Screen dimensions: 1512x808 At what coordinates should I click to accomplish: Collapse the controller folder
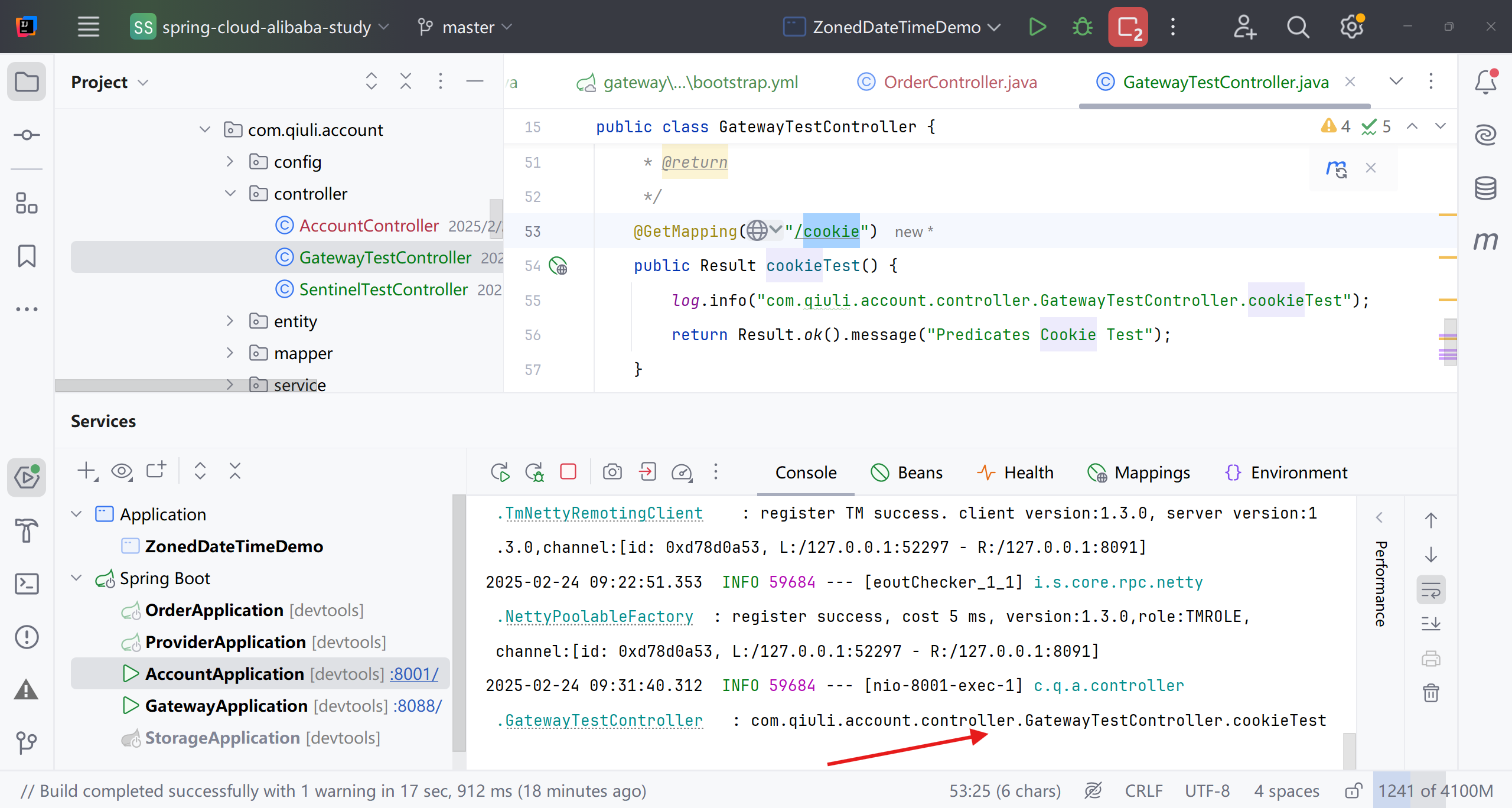click(x=230, y=193)
